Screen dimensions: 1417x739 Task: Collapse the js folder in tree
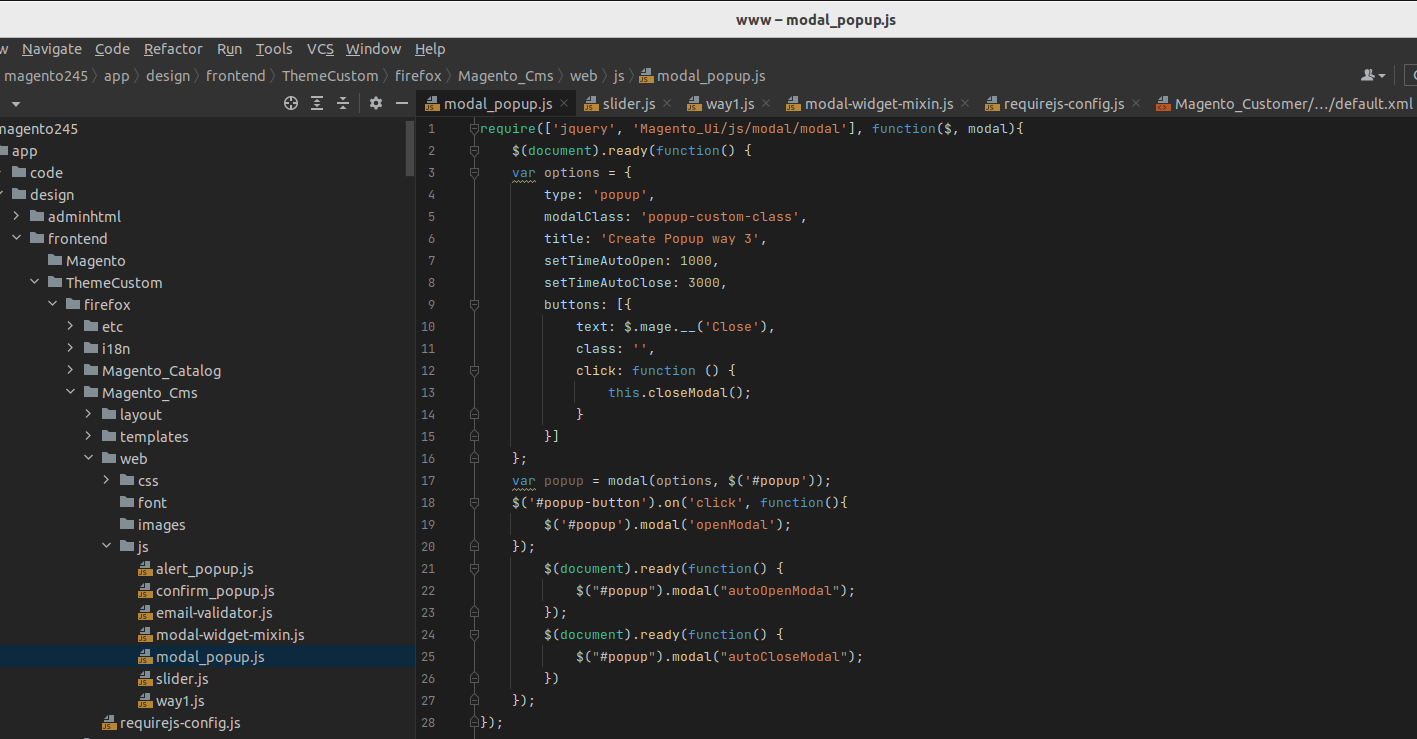tap(107, 547)
